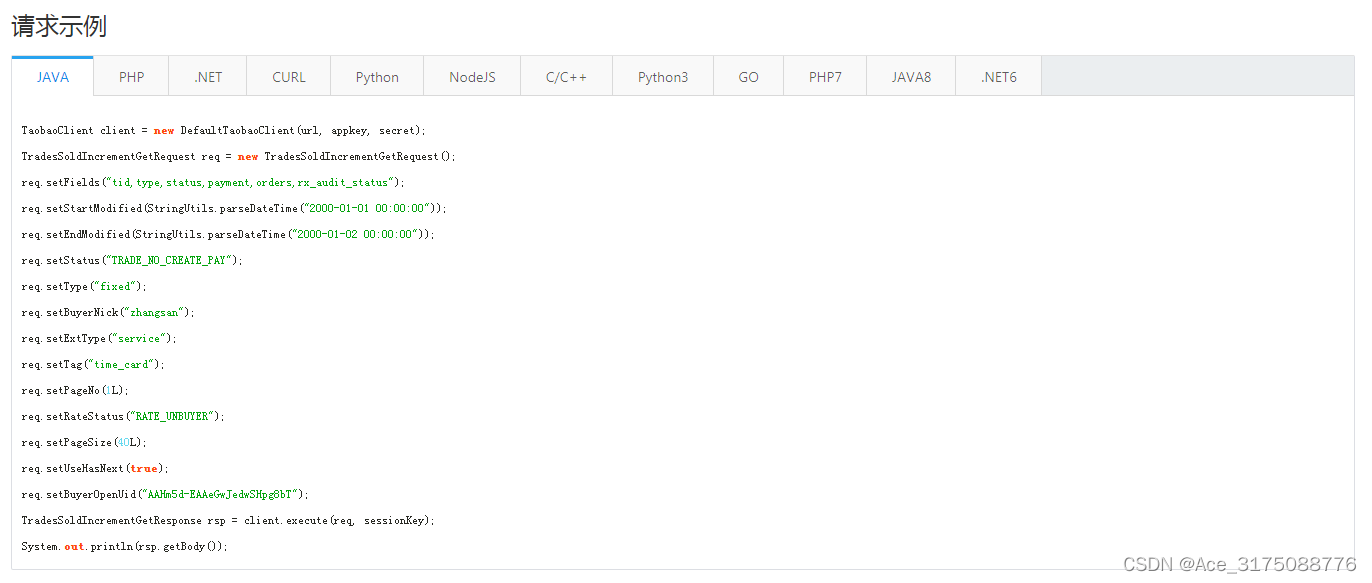Click the req.setTag("time_card") line
1372x583 pixels.
(x=93, y=364)
